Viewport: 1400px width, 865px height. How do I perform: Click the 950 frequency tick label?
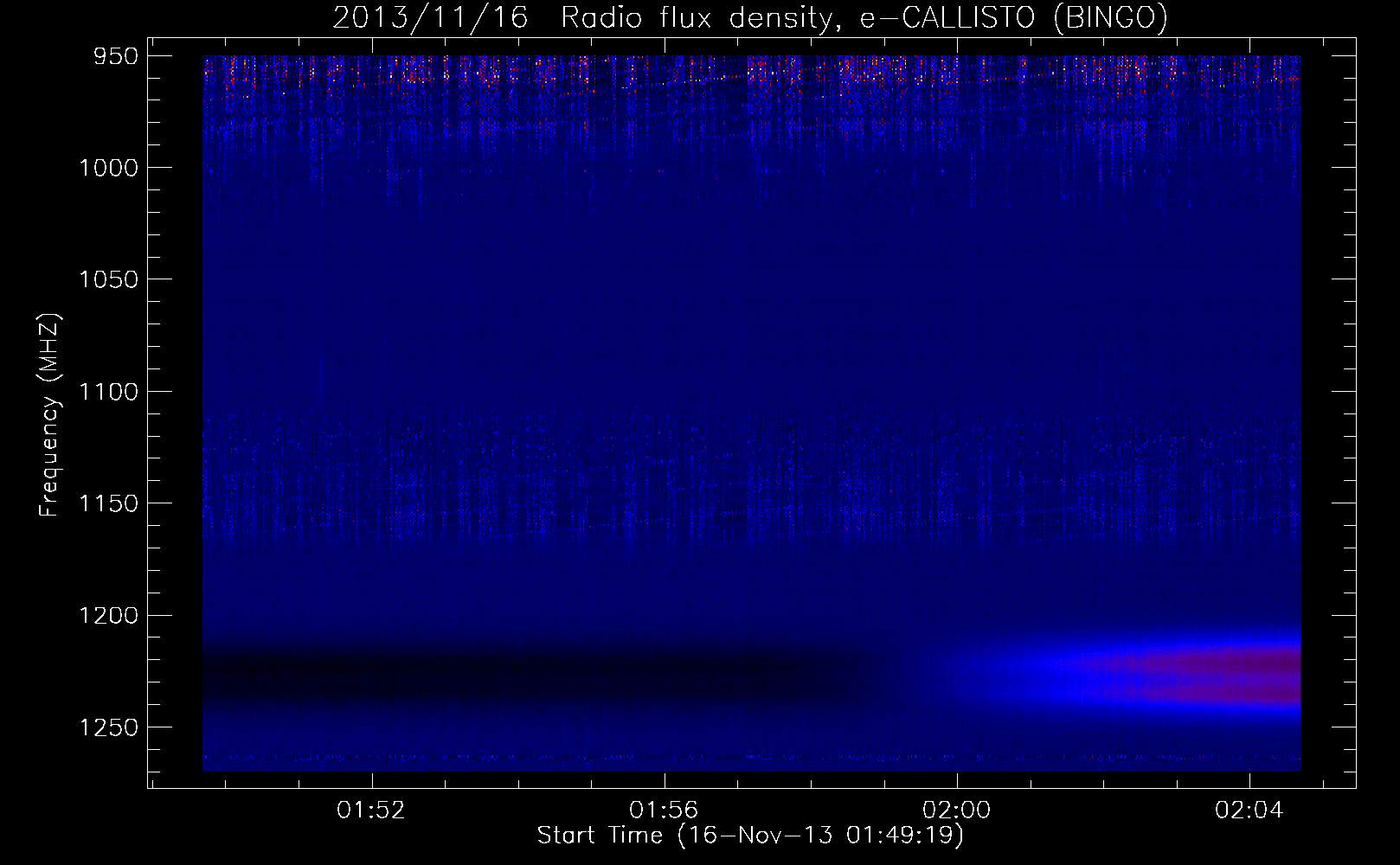tap(115, 55)
